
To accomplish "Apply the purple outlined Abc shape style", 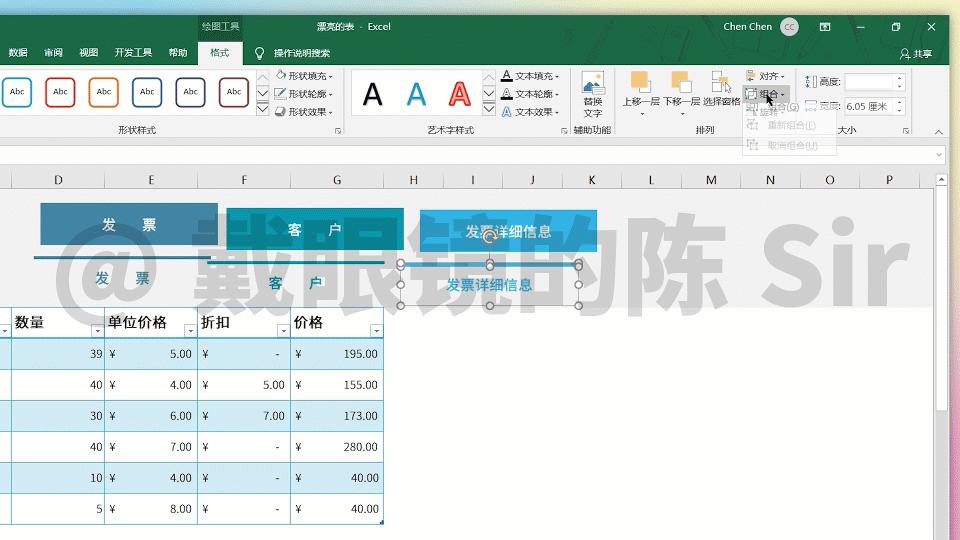I will coord(190,92).
